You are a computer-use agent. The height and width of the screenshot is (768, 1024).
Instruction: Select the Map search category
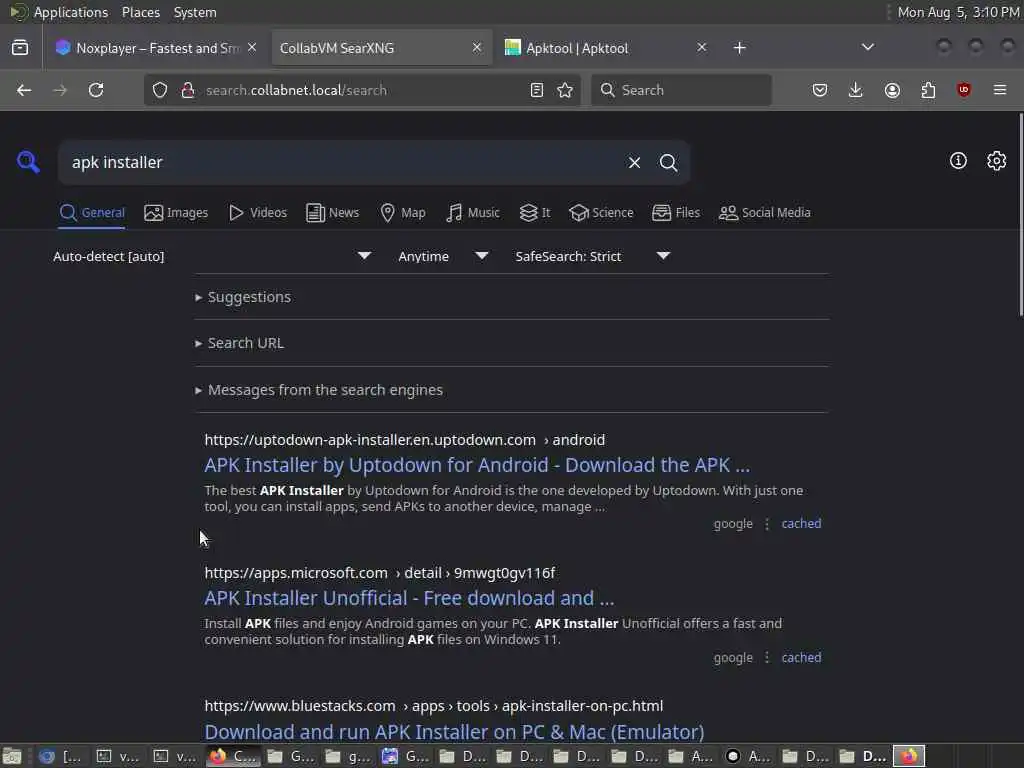pyautogui.click(x=403, y=212)
